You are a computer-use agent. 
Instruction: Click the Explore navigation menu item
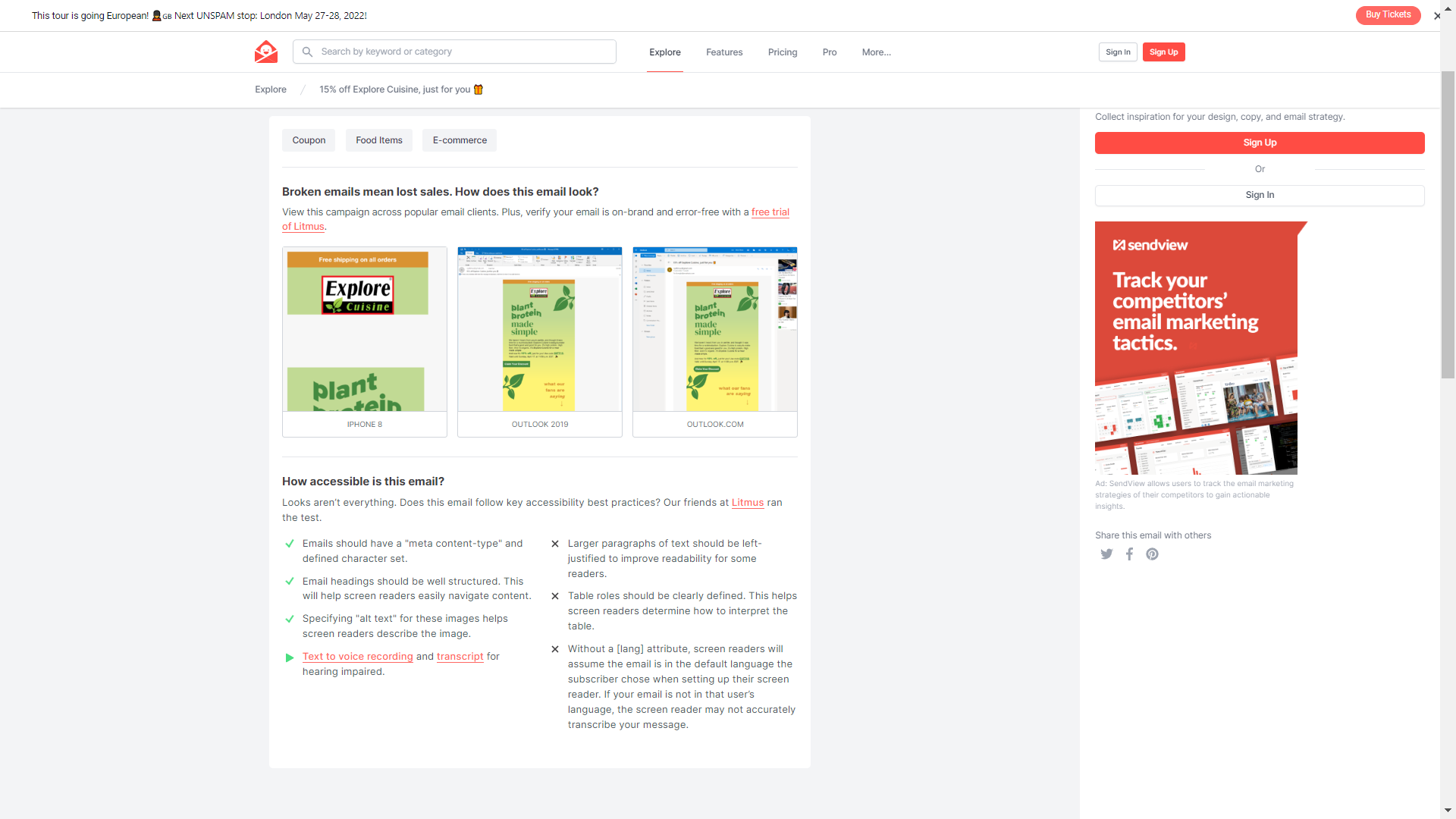tap(664, 52)
